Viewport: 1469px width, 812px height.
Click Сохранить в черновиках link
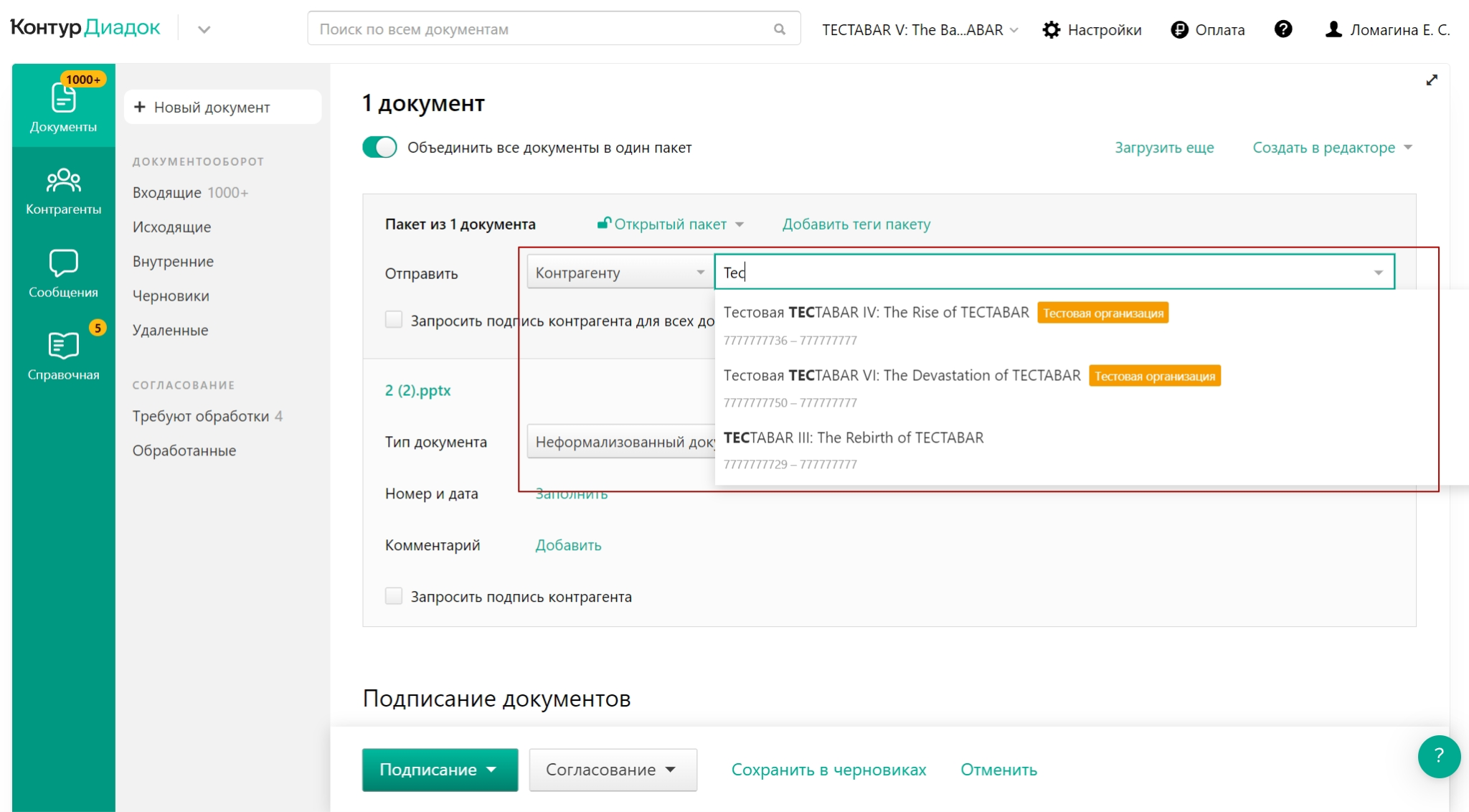tap(828, 770)
